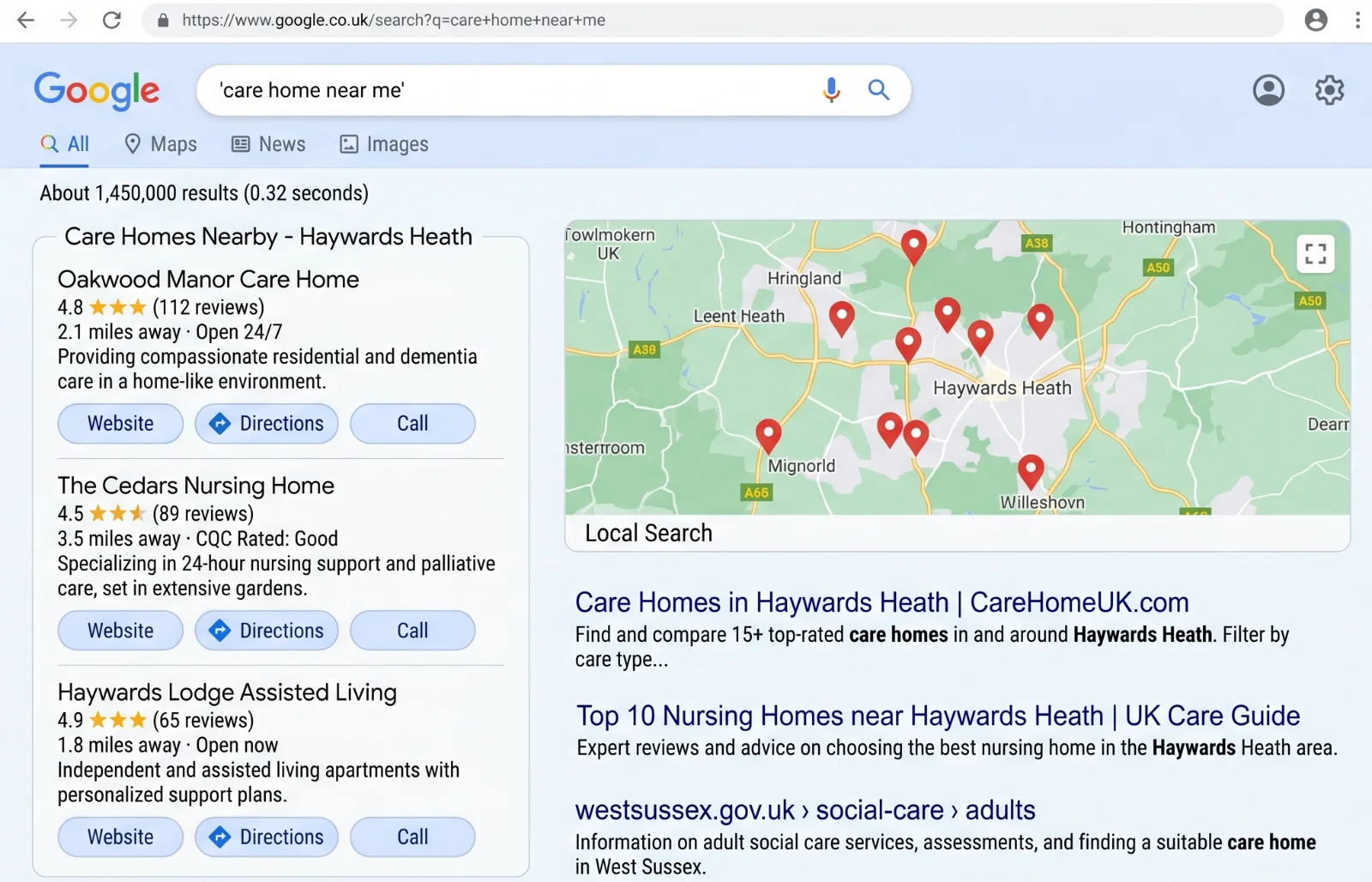Switch to the Images tab
This screenshot has width=1372, height=882.
(x=384, y=144)
